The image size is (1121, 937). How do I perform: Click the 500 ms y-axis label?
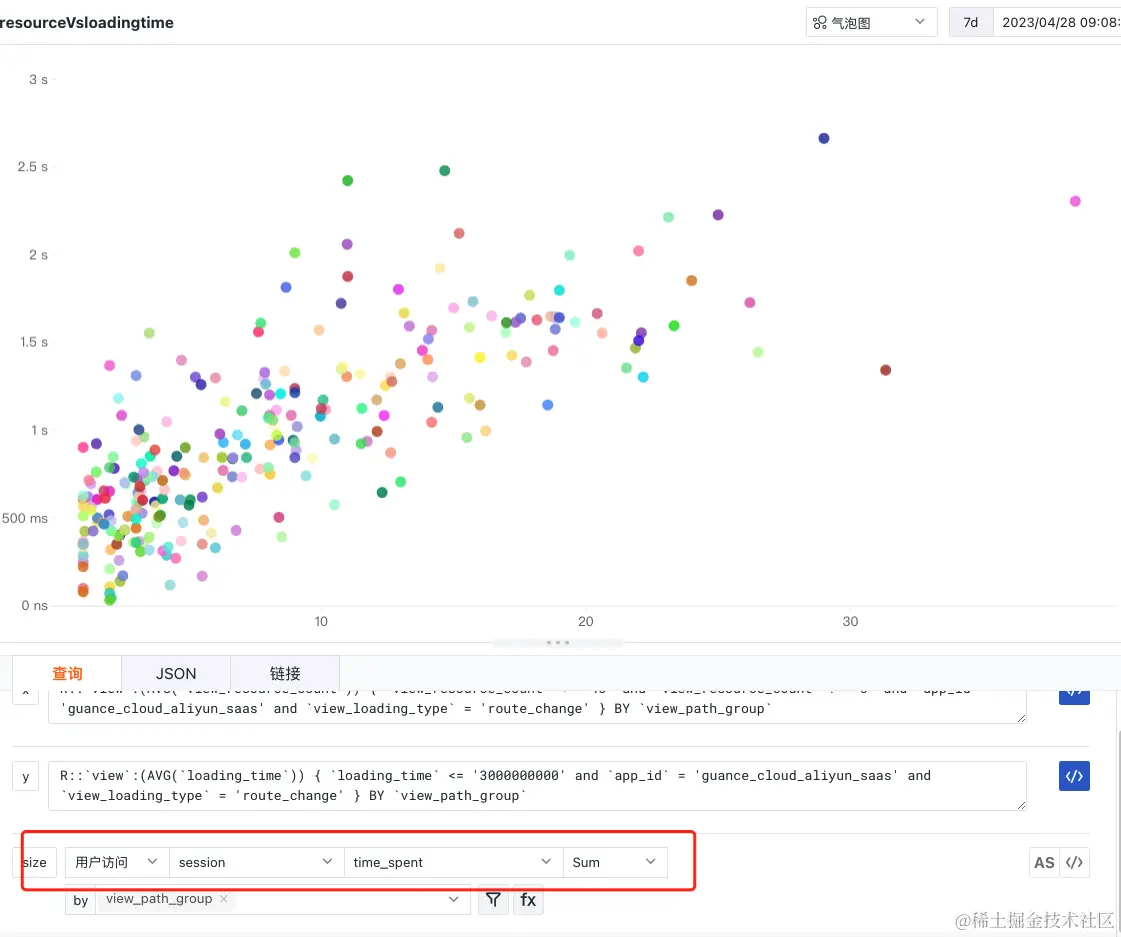click(24, 518)
